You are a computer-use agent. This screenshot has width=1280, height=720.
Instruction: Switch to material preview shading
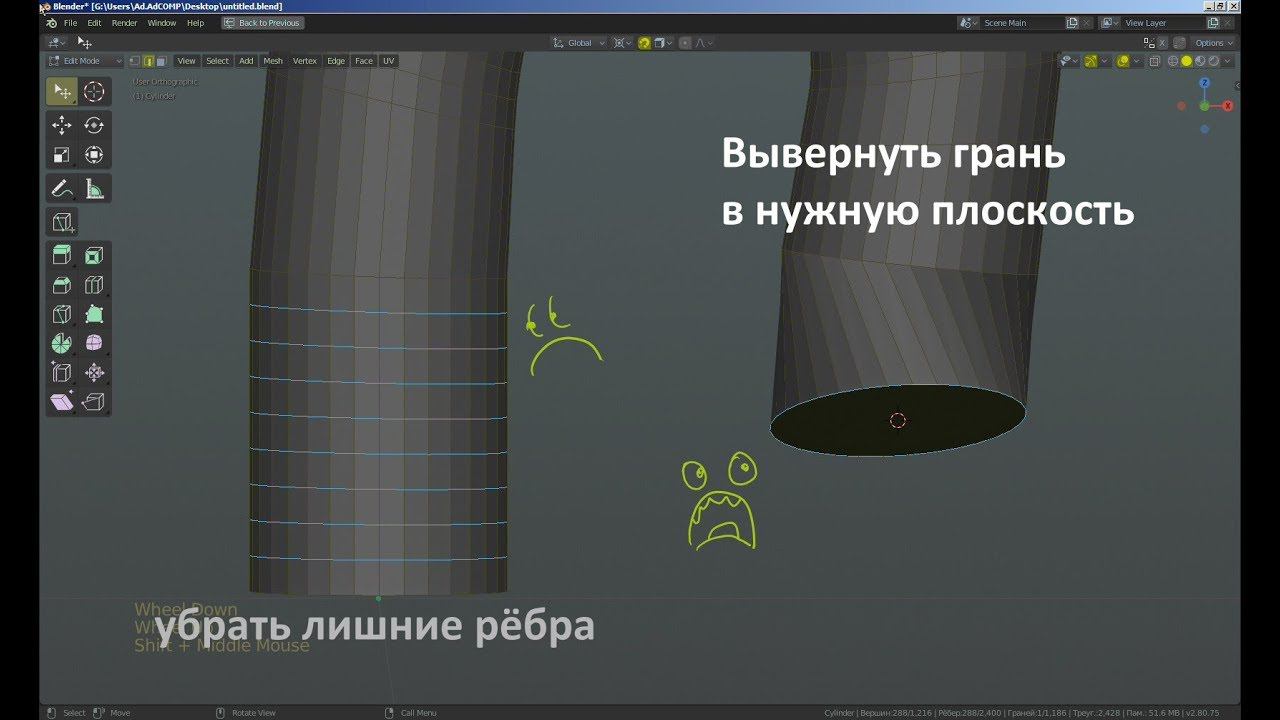[x=1200, y=61]
